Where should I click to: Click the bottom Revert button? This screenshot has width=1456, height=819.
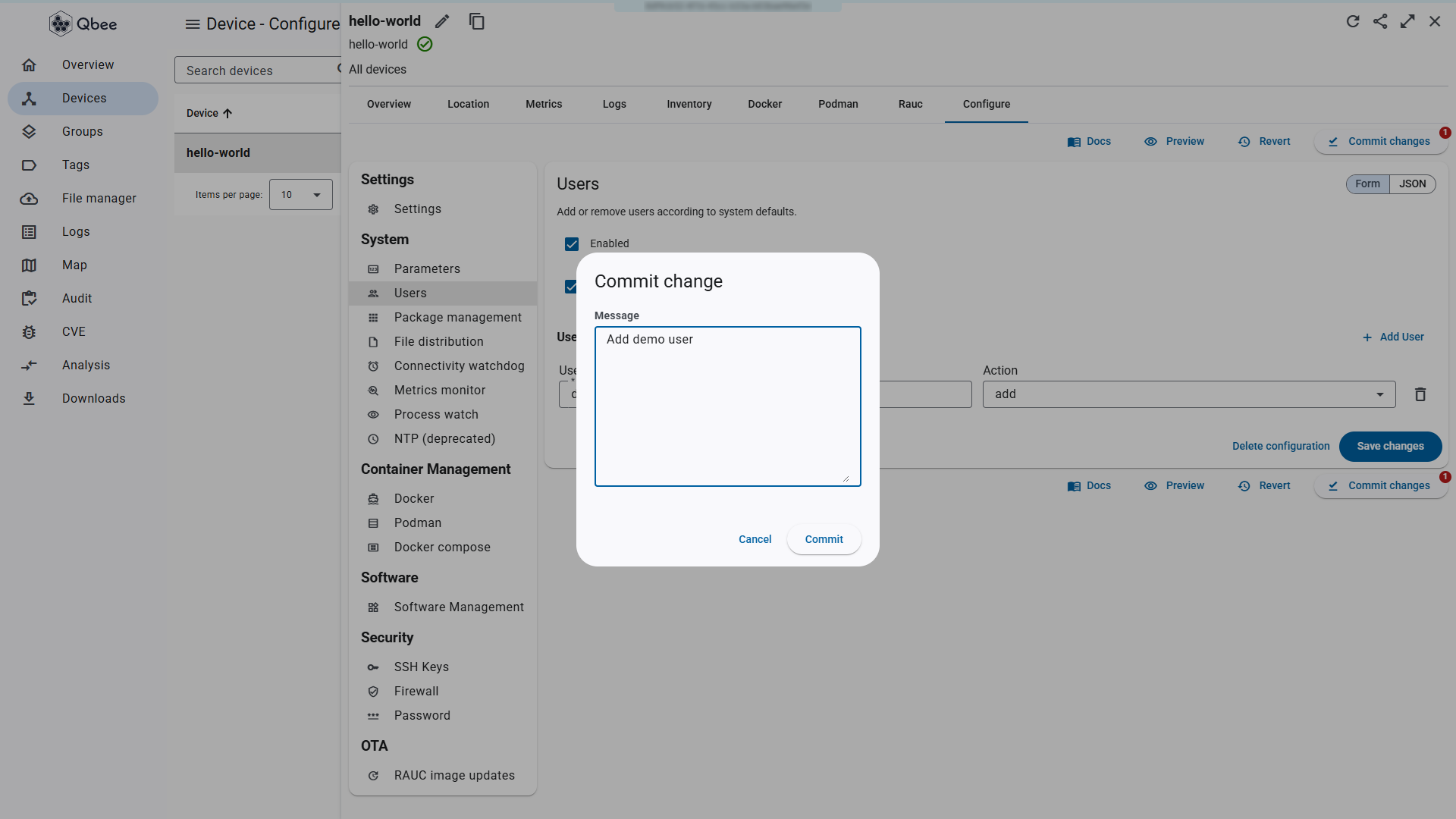click(1265, 486)
